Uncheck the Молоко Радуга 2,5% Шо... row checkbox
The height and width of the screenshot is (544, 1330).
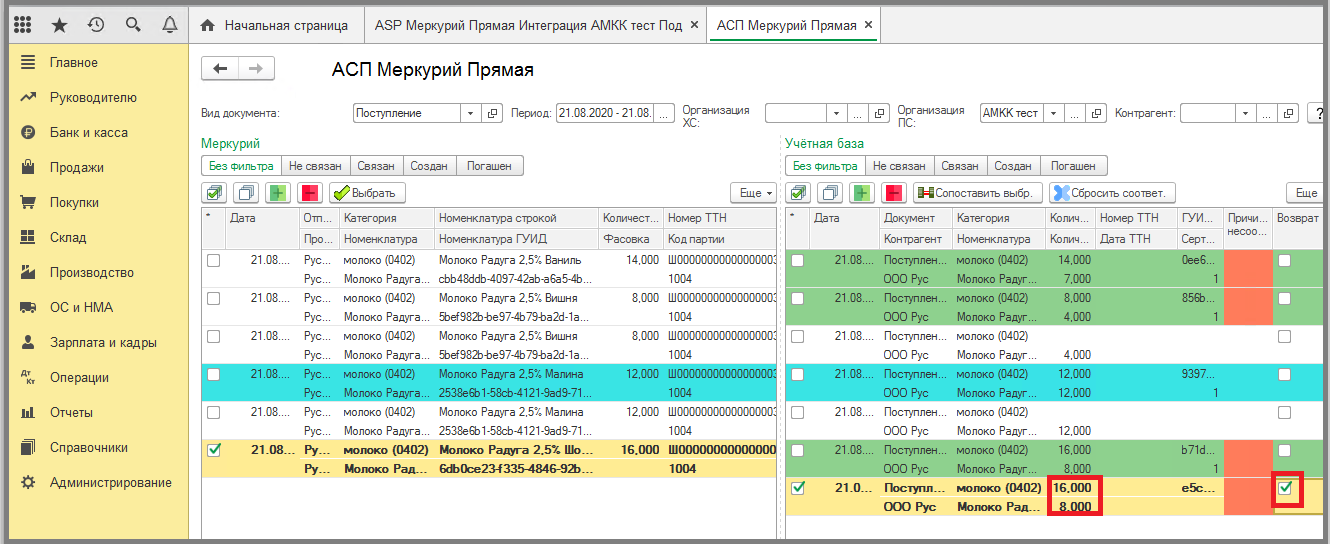tap(213, 450)
